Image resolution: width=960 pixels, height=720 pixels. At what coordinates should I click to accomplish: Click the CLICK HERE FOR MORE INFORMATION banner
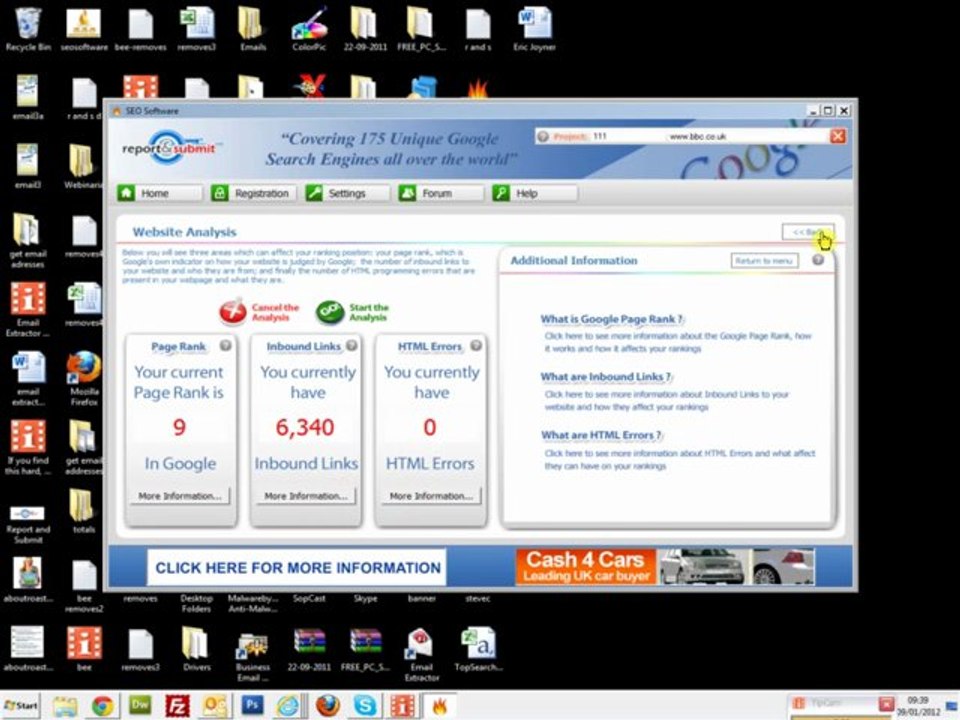pos(297,568)
